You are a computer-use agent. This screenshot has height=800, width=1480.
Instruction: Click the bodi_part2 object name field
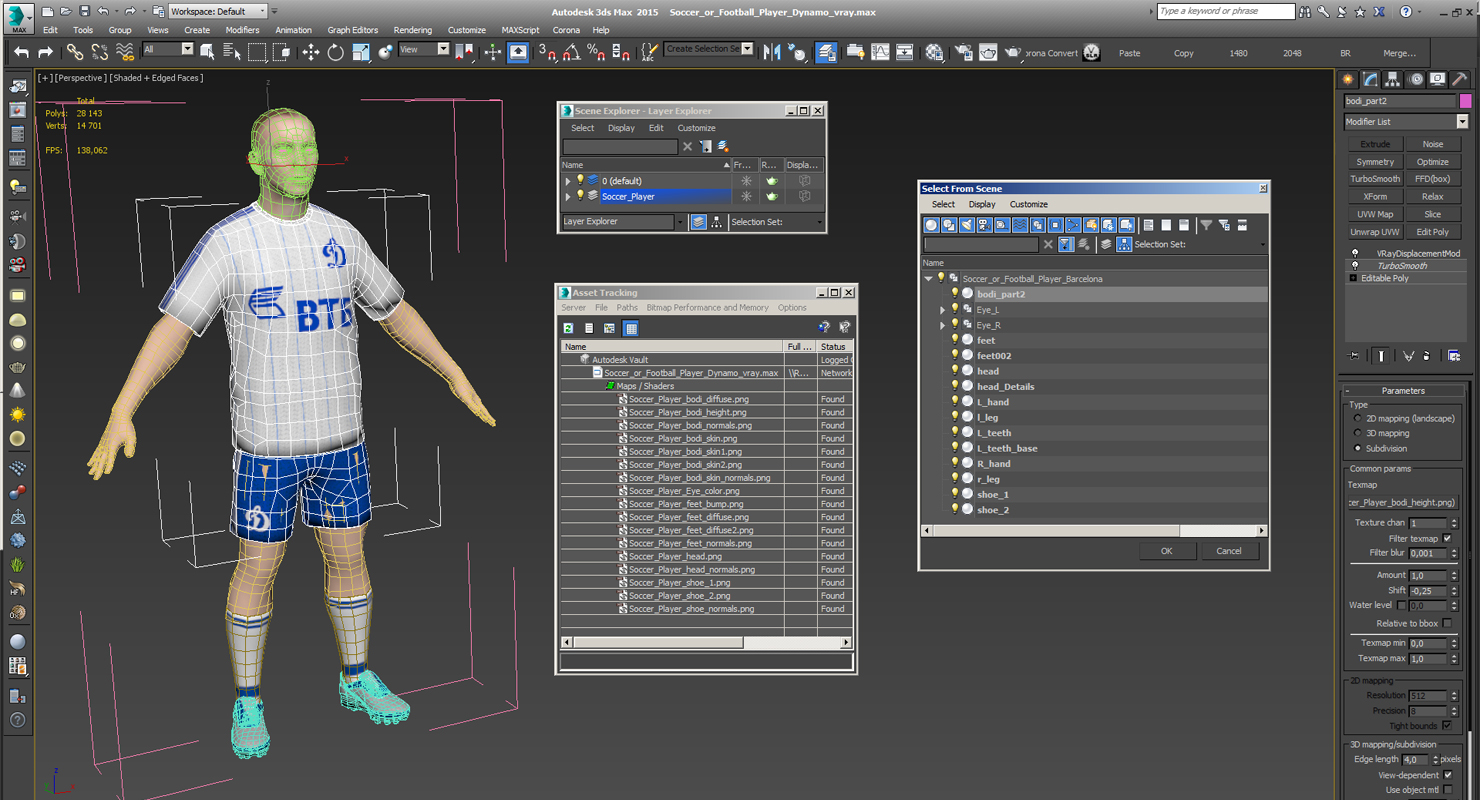1400,101
